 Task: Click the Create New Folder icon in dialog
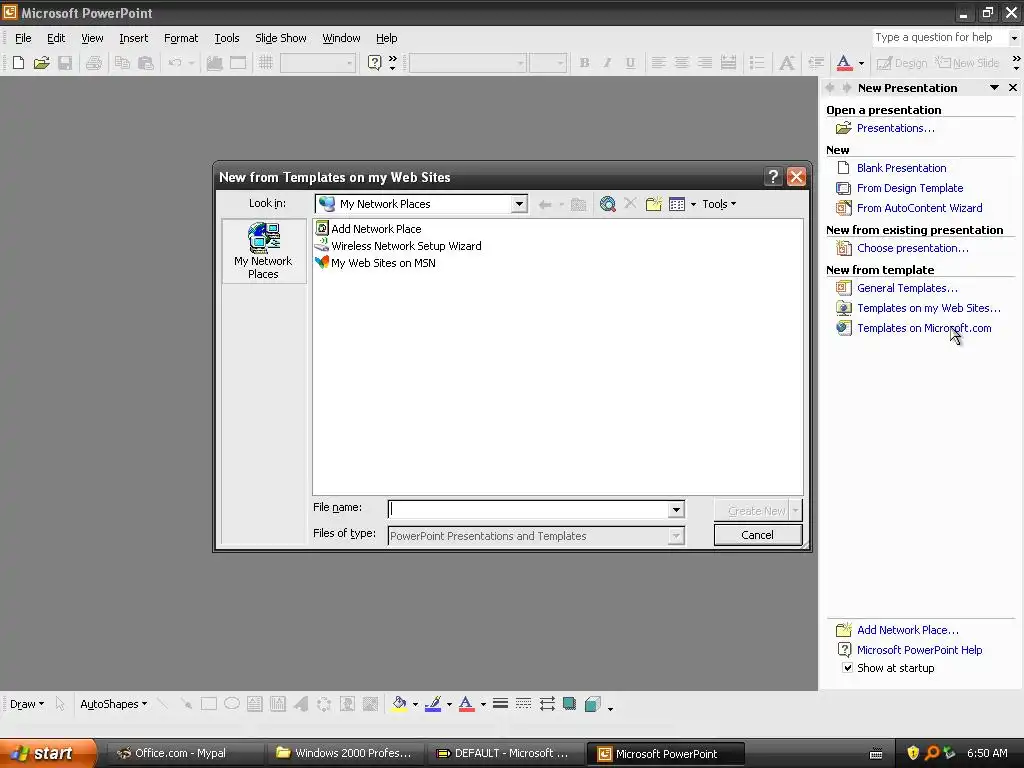(x=654, y=204)
